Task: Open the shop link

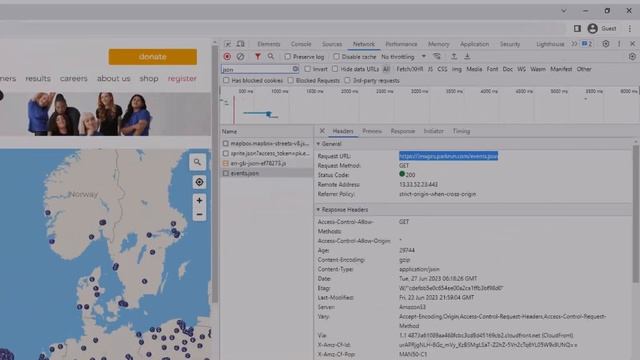Action: pos(149,78)
